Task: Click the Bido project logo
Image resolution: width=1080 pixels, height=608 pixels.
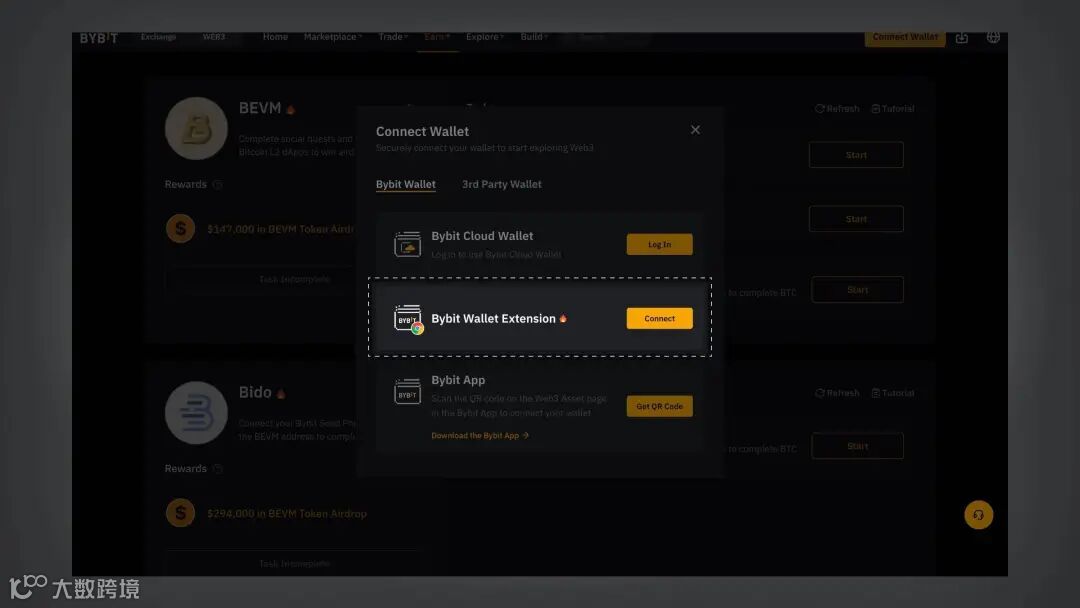Action: click(196, 412)
